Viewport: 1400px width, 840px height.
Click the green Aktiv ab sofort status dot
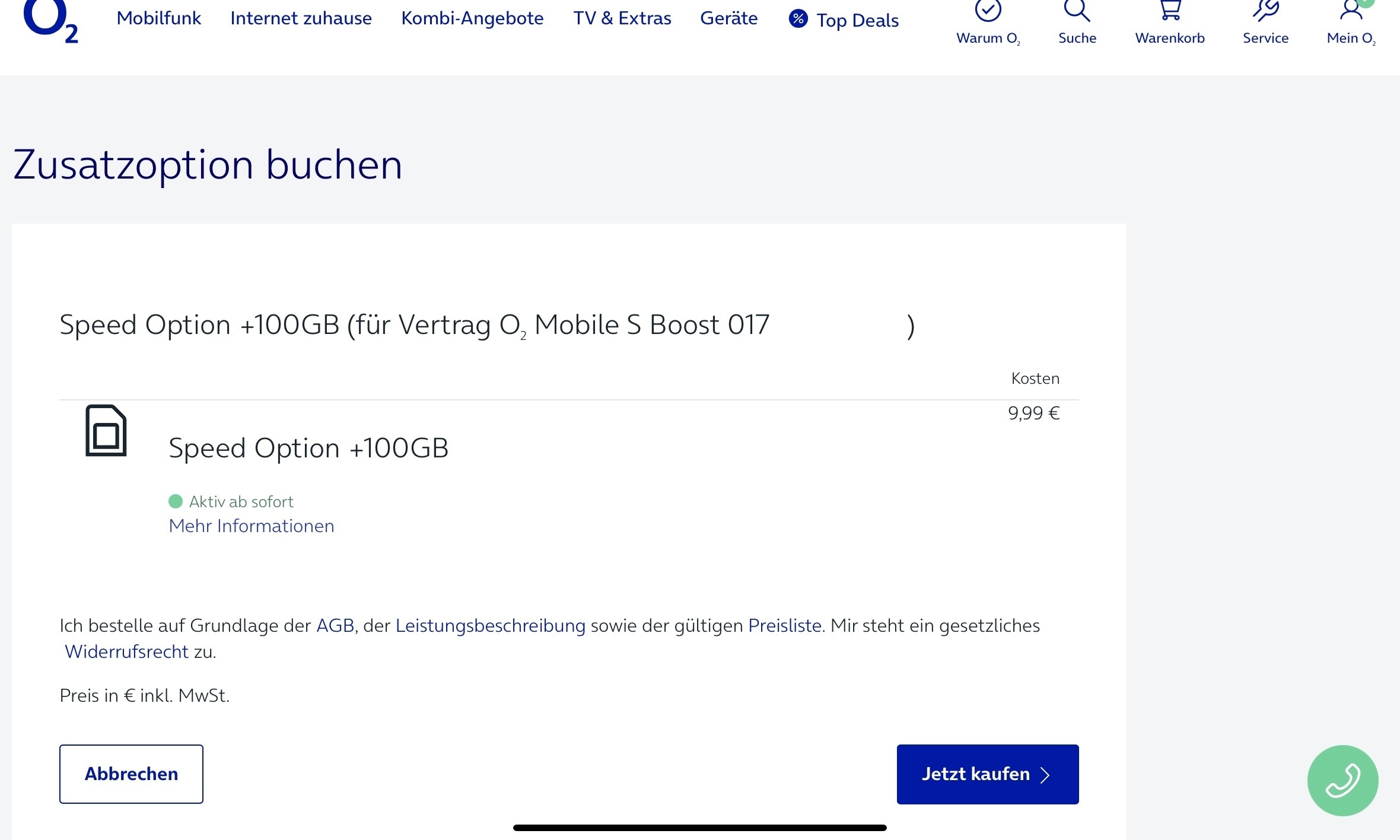[176, 502]
